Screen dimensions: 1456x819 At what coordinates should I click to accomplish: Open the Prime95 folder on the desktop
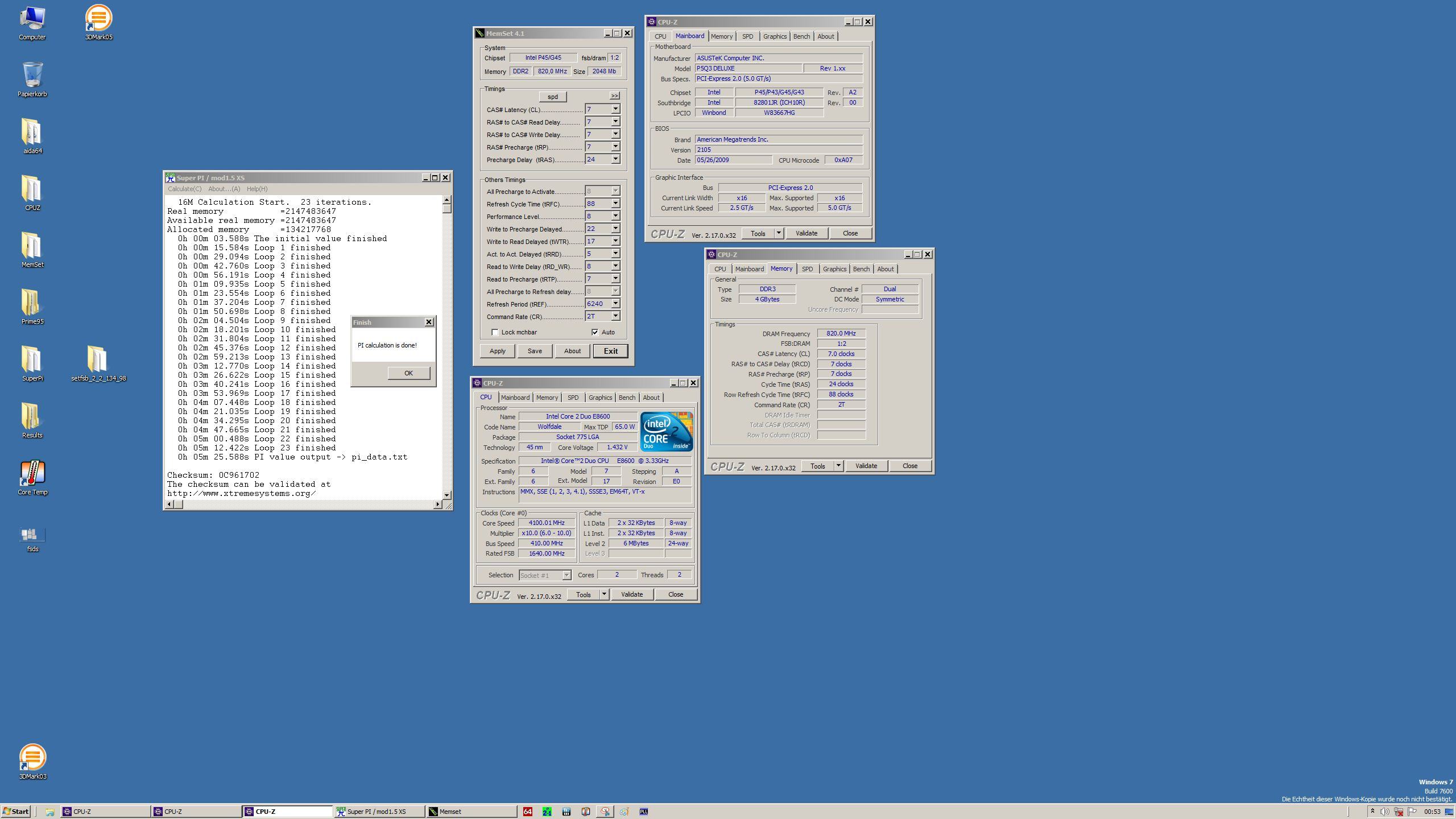coord(32,304)
